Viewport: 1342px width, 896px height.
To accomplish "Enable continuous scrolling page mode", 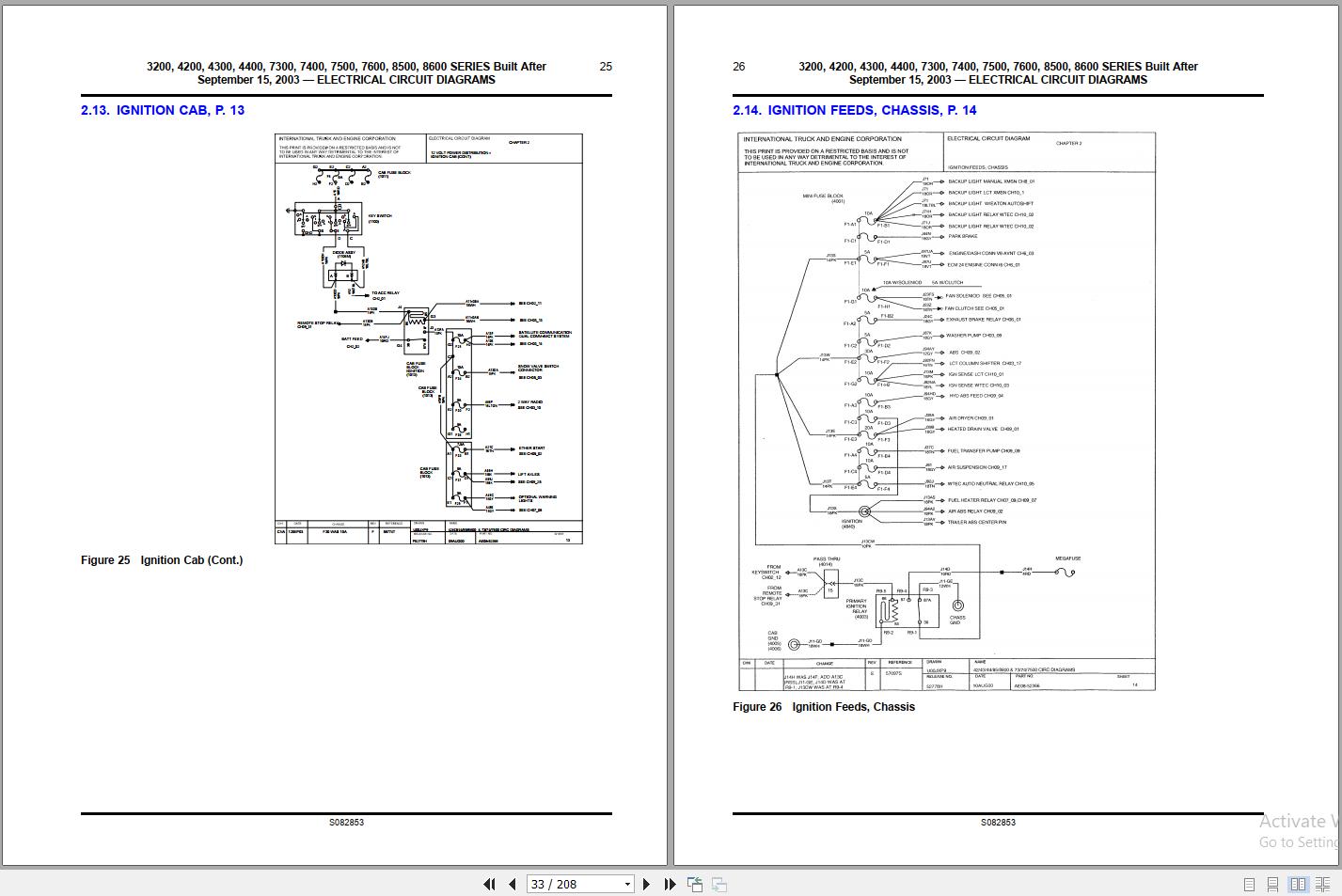I will pyautogui.click(x=1272, y=884).
